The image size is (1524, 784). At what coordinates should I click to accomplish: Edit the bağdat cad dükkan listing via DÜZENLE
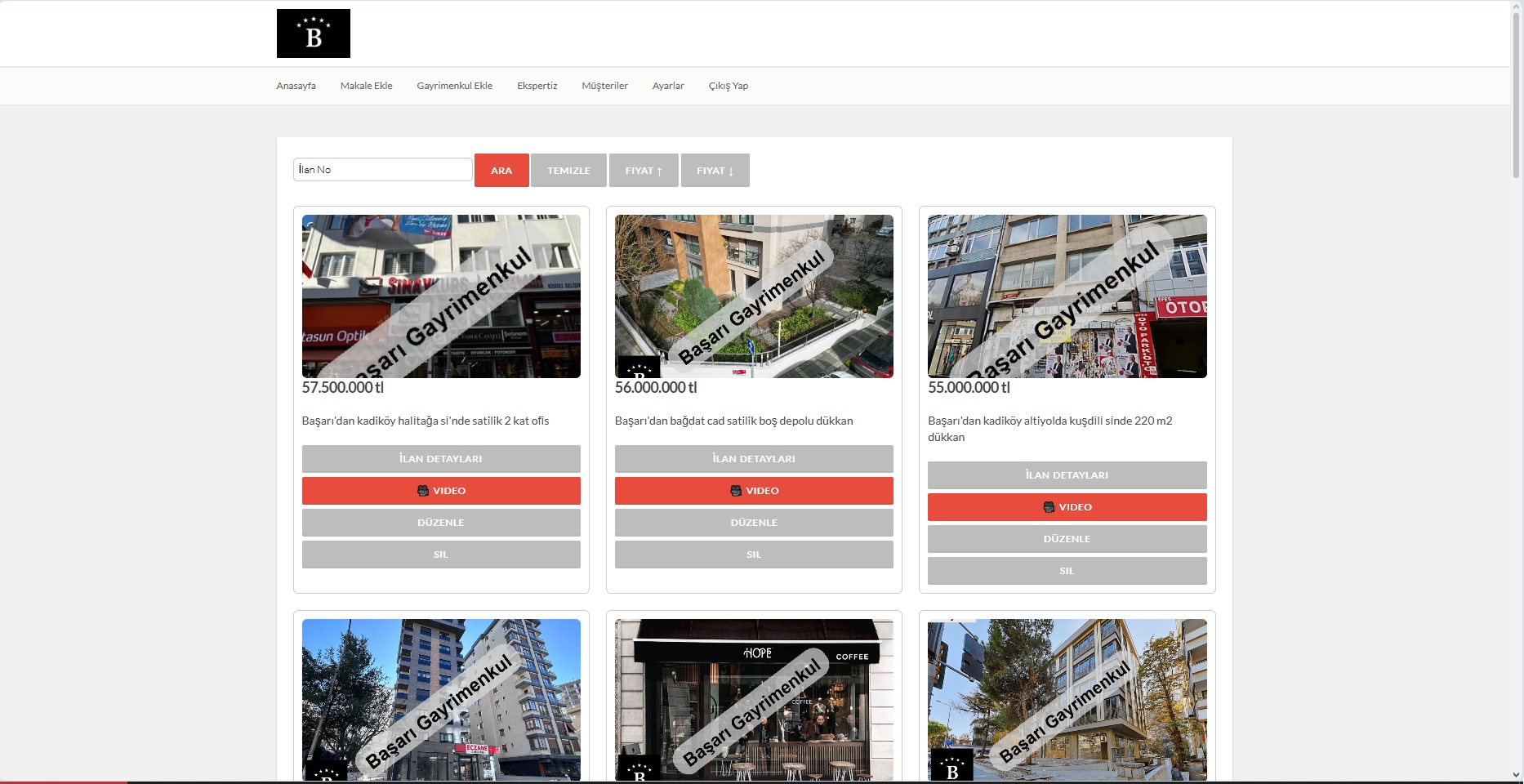click(x=754, y=523)
